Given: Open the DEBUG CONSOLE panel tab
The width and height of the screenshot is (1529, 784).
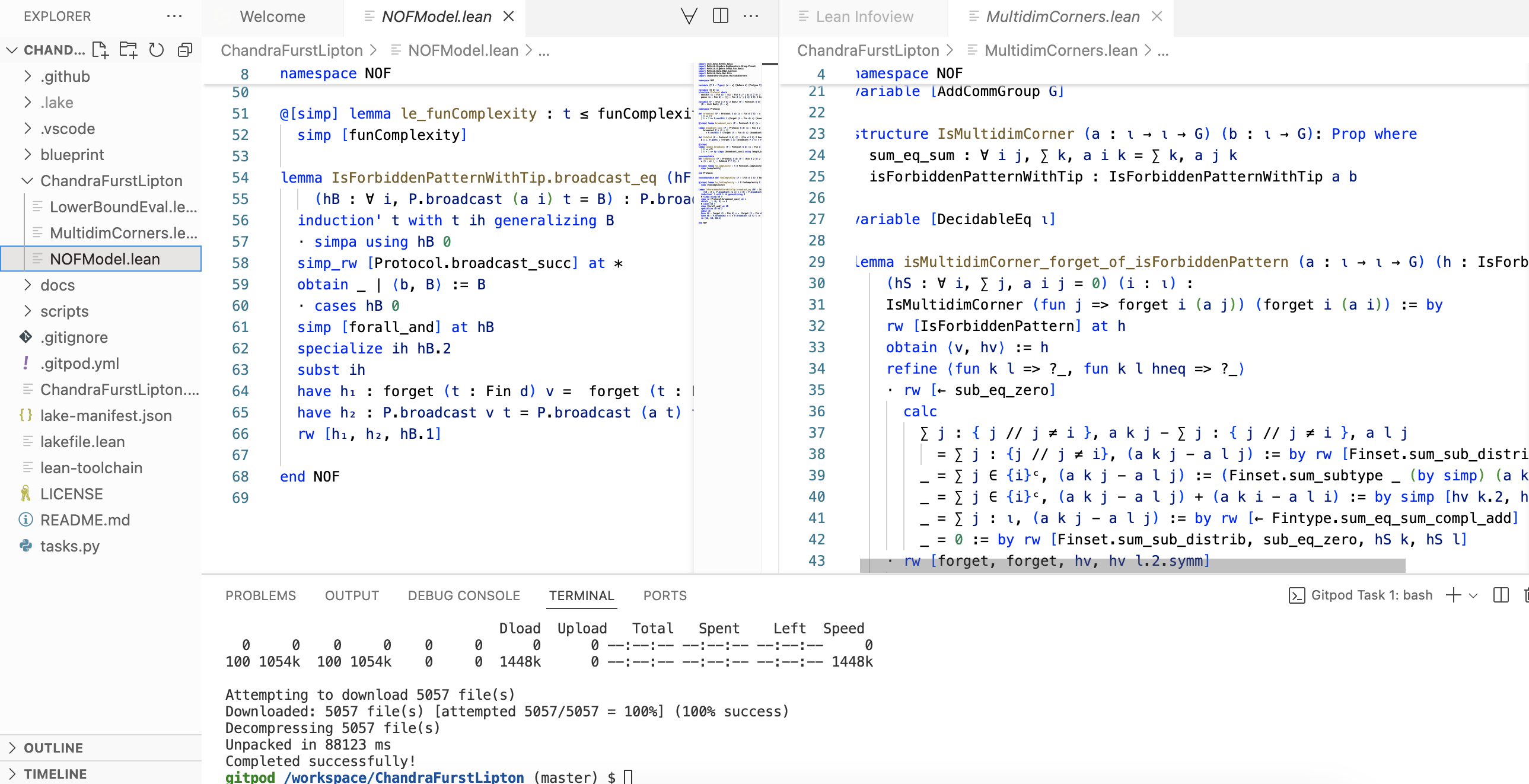Looking at the screenshot, I should tap(464, 595).
